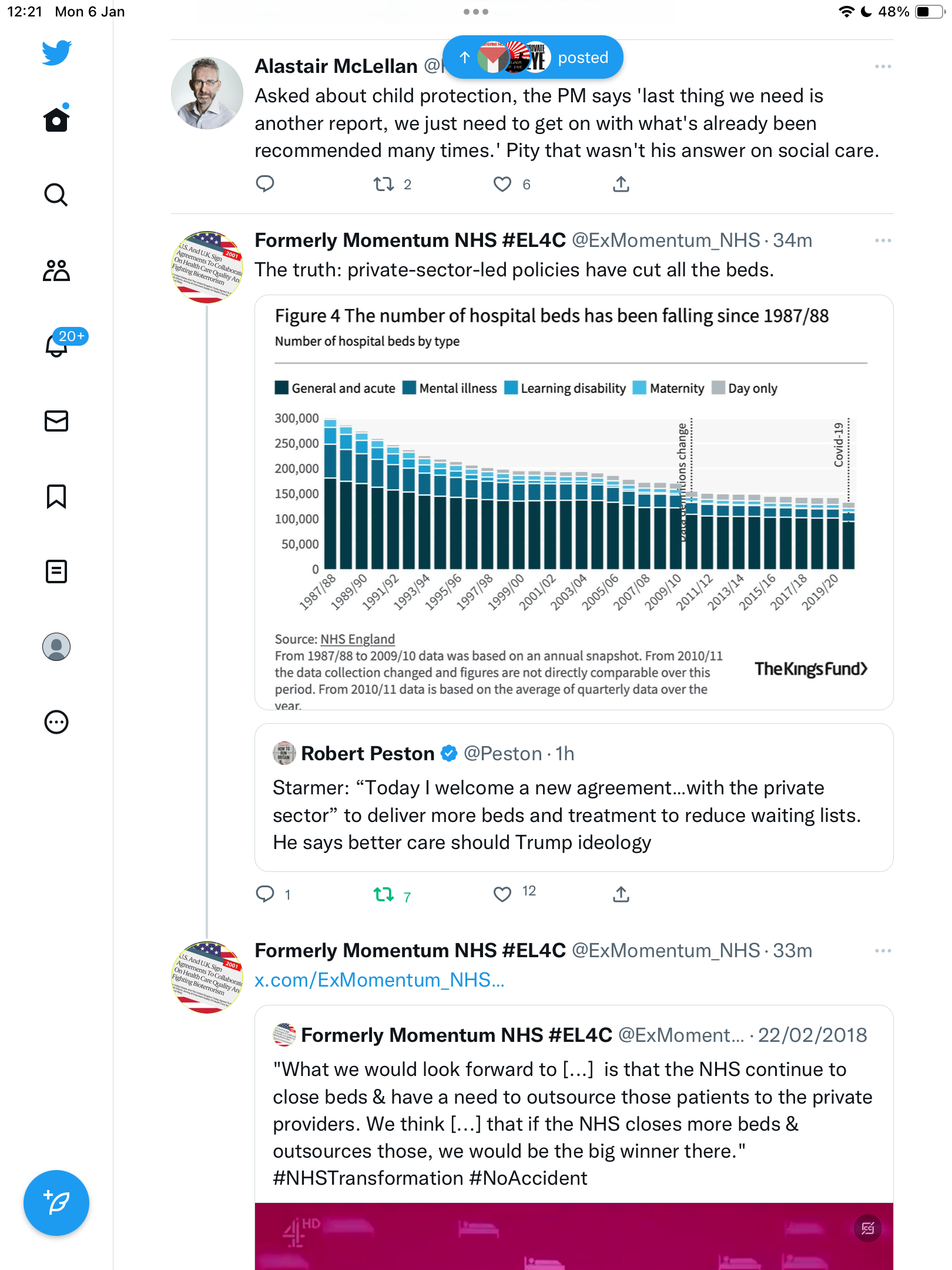Open @ExMomentum_NHS handle on 34m post
The height and width of the screenshot is (1270, 952).
click(x=666, y=240)
